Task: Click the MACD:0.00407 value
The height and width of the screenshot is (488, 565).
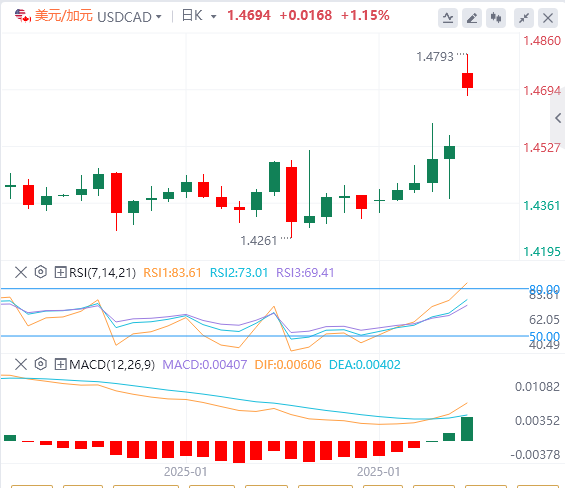Action: click(x=205, y=365)
